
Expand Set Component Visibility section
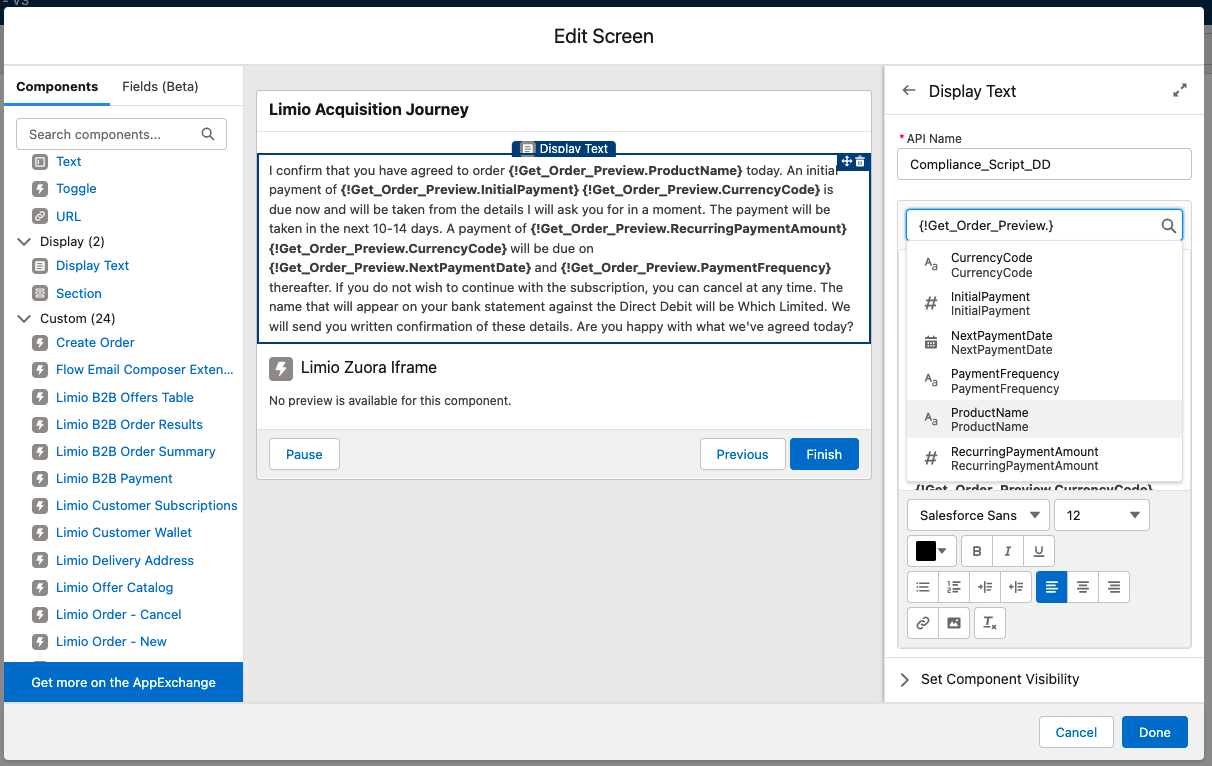[x=905, y=679]
